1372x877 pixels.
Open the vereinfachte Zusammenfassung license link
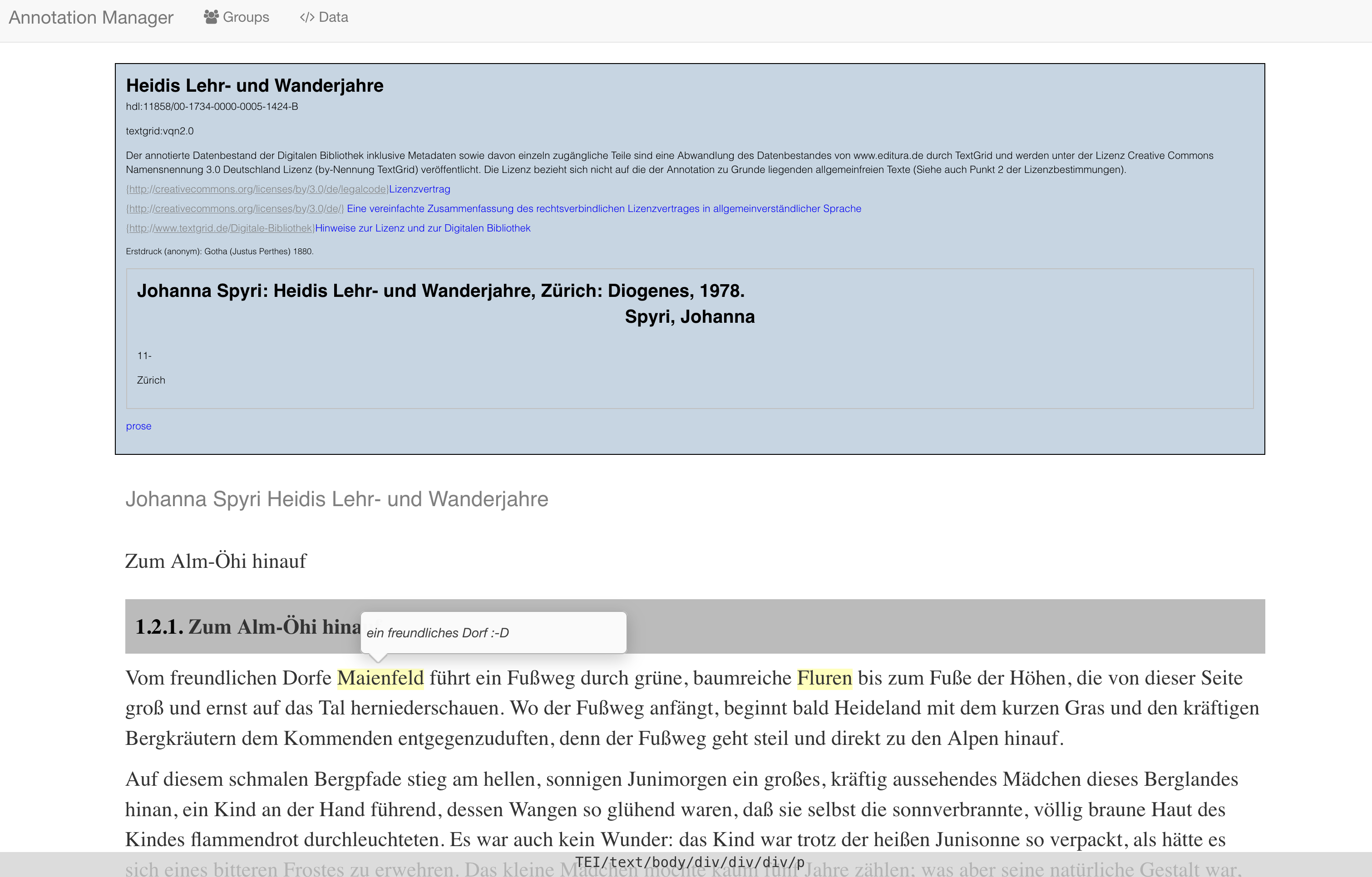coord(603,208)
